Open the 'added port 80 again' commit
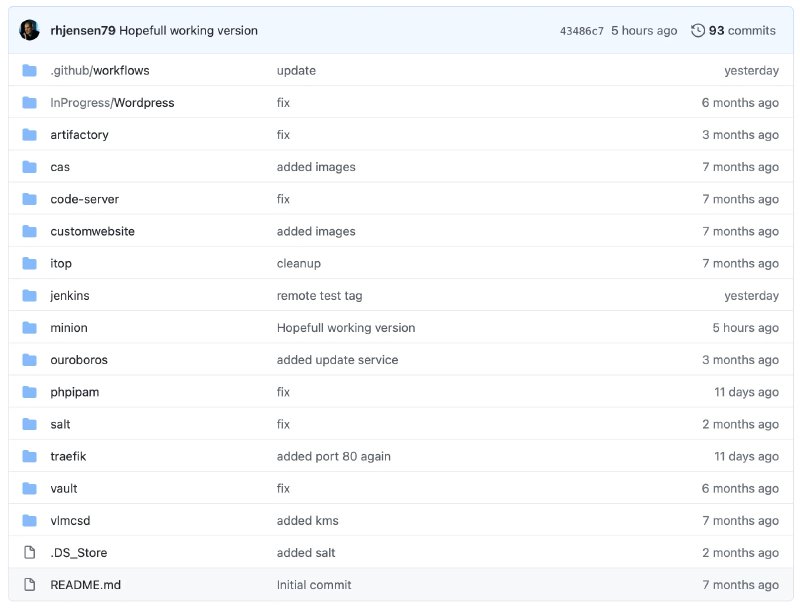Screen dimensions: 800x610 (x=334, y=456)
